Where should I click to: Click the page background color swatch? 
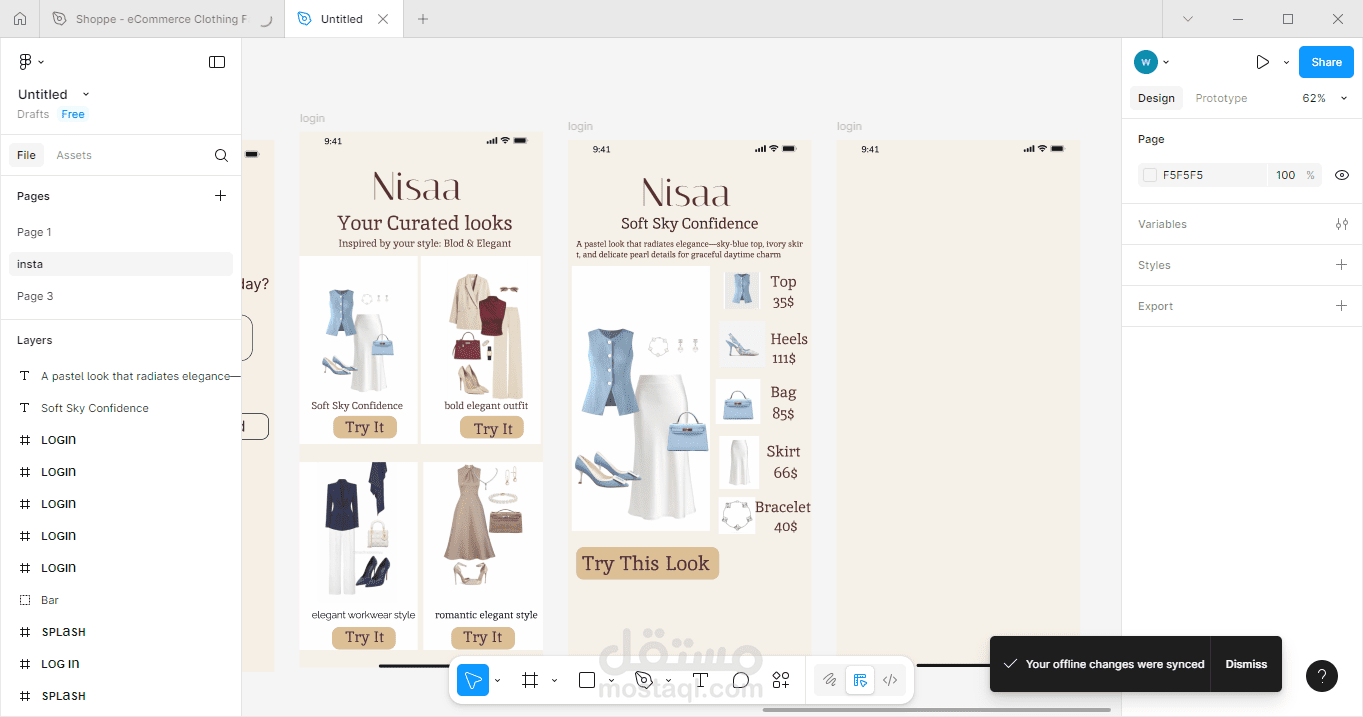point(1150,175)
